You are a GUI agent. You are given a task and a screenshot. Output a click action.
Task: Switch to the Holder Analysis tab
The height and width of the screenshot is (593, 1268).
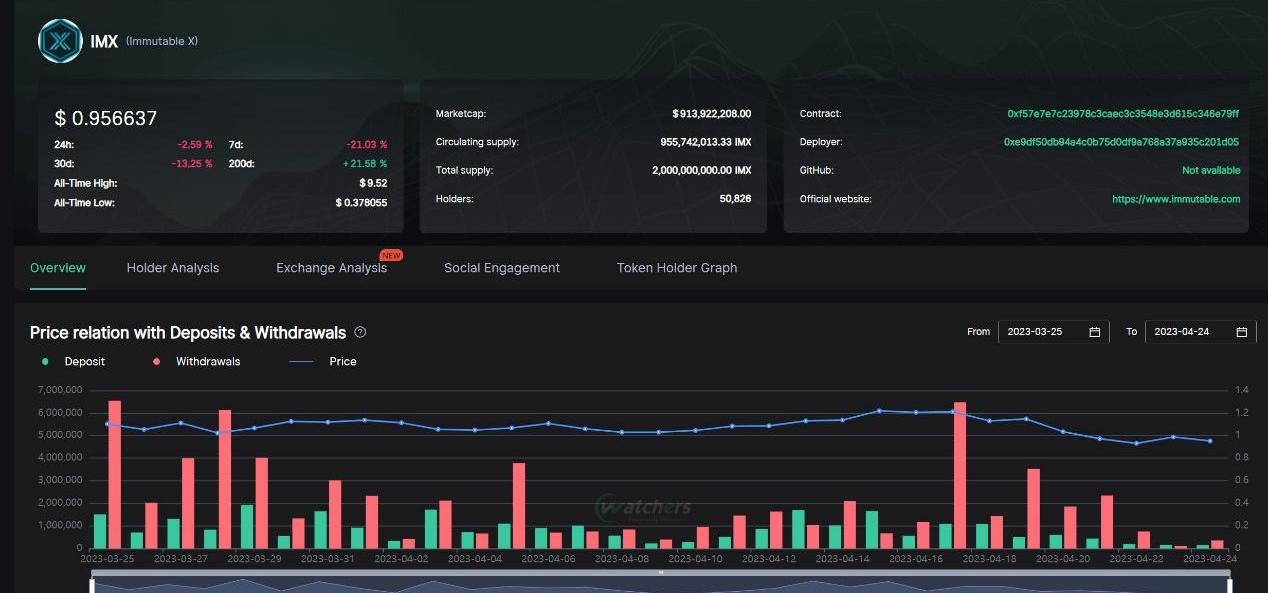pyautogui.click(x=173, y=268)
